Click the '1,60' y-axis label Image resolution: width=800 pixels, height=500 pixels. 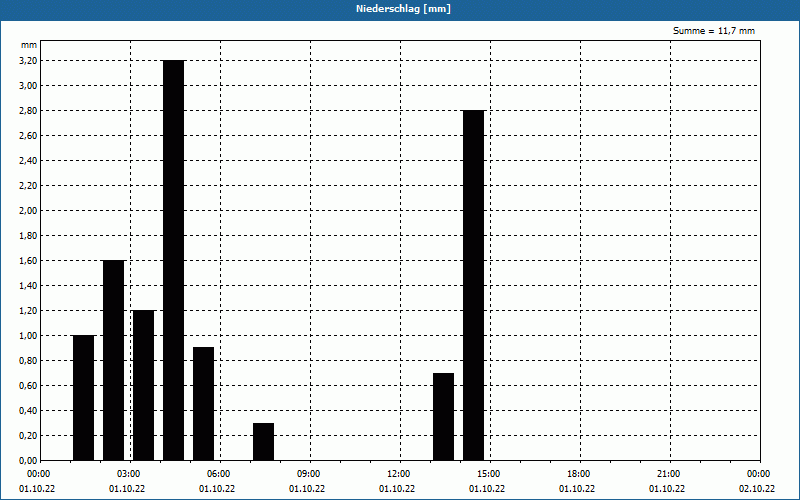click(29, 261)
